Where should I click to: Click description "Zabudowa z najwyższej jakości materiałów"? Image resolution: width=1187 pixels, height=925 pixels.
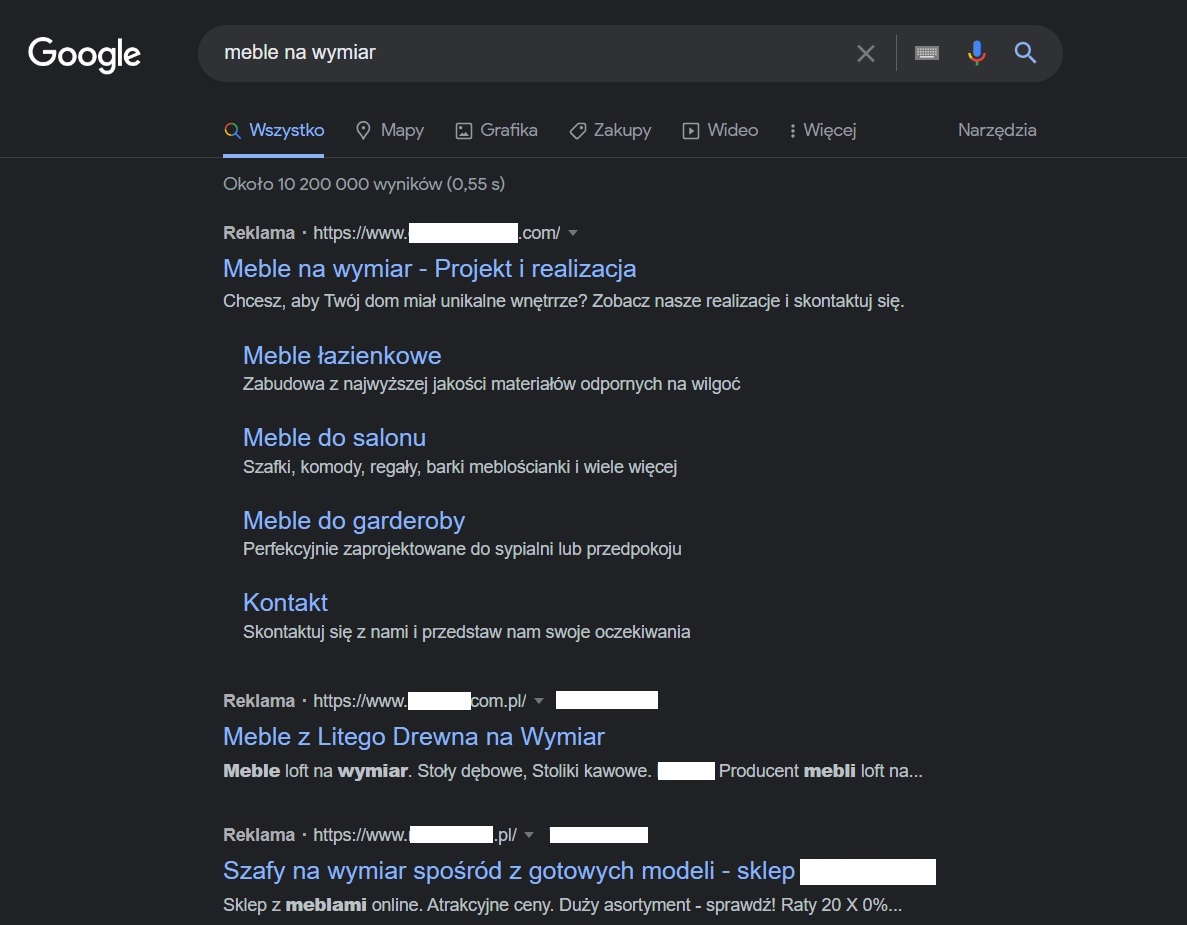click(x=491, y=385)
